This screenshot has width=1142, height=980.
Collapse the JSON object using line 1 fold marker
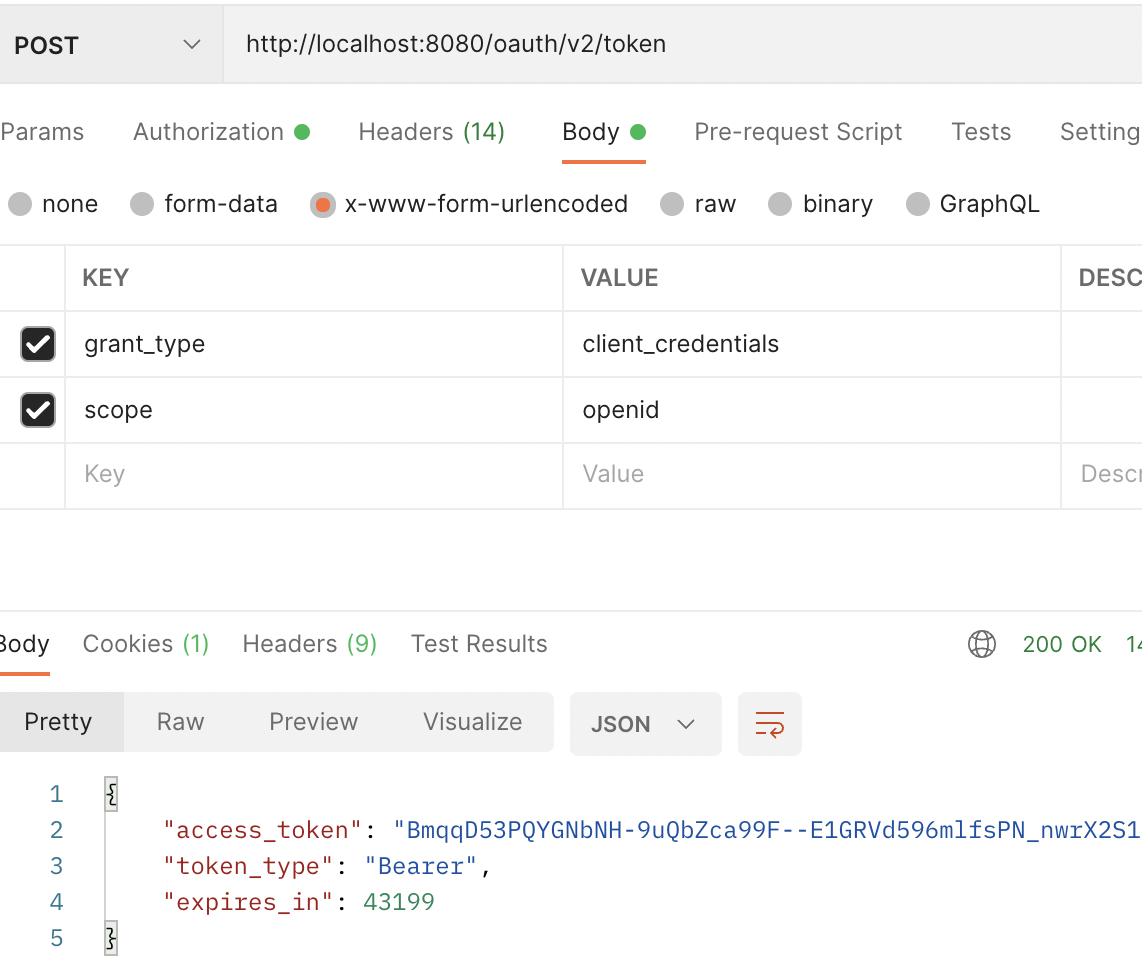click(110, 793)
